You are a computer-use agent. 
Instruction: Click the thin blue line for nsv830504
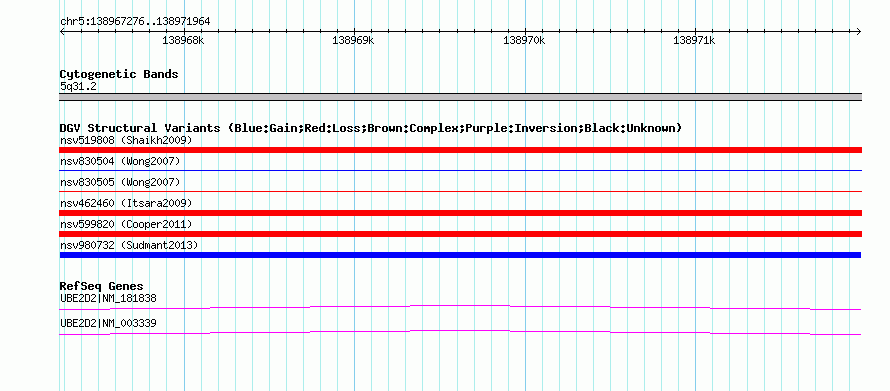pyautogui.click(x=460, y=170)
